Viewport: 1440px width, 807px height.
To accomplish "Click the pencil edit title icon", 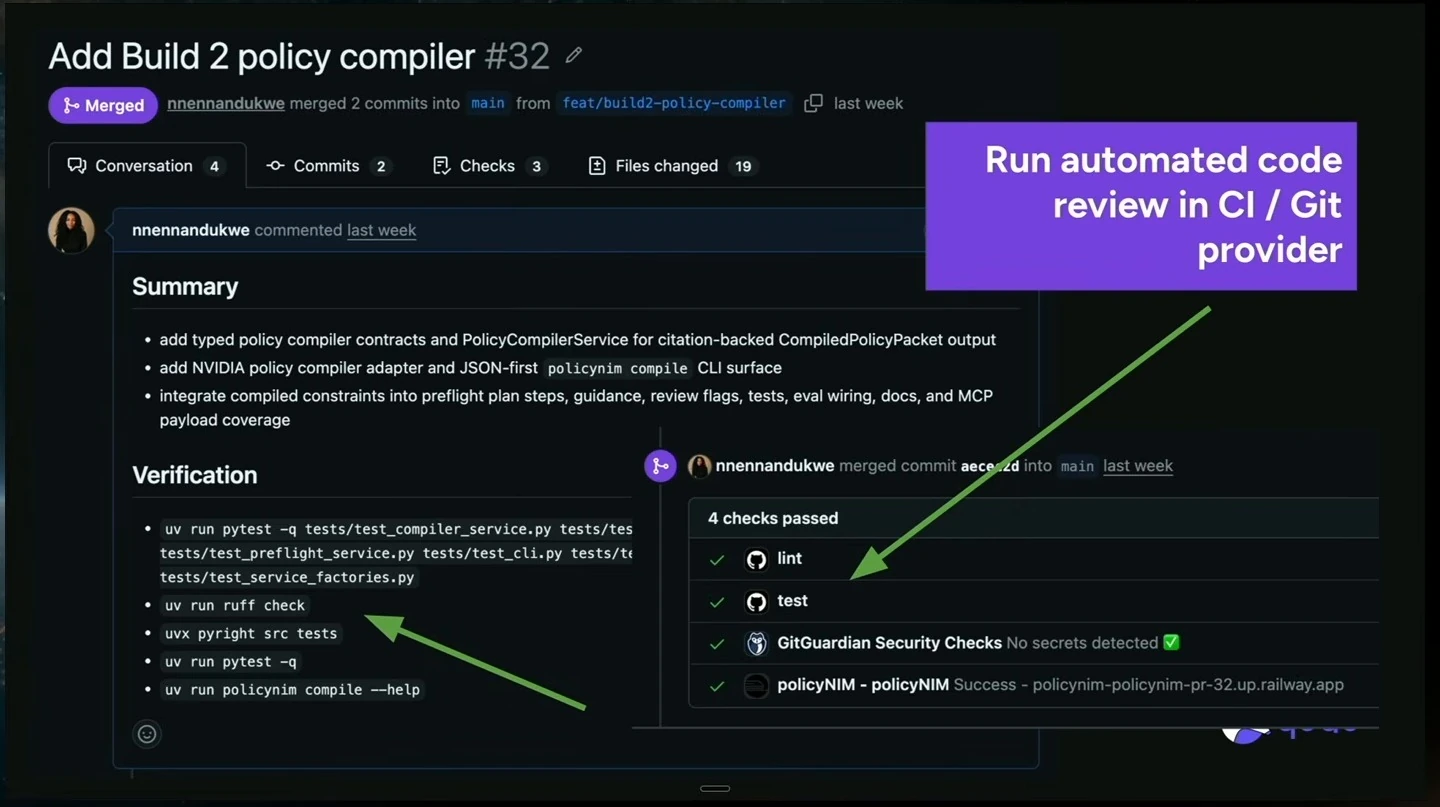I will tap(573, 56).
